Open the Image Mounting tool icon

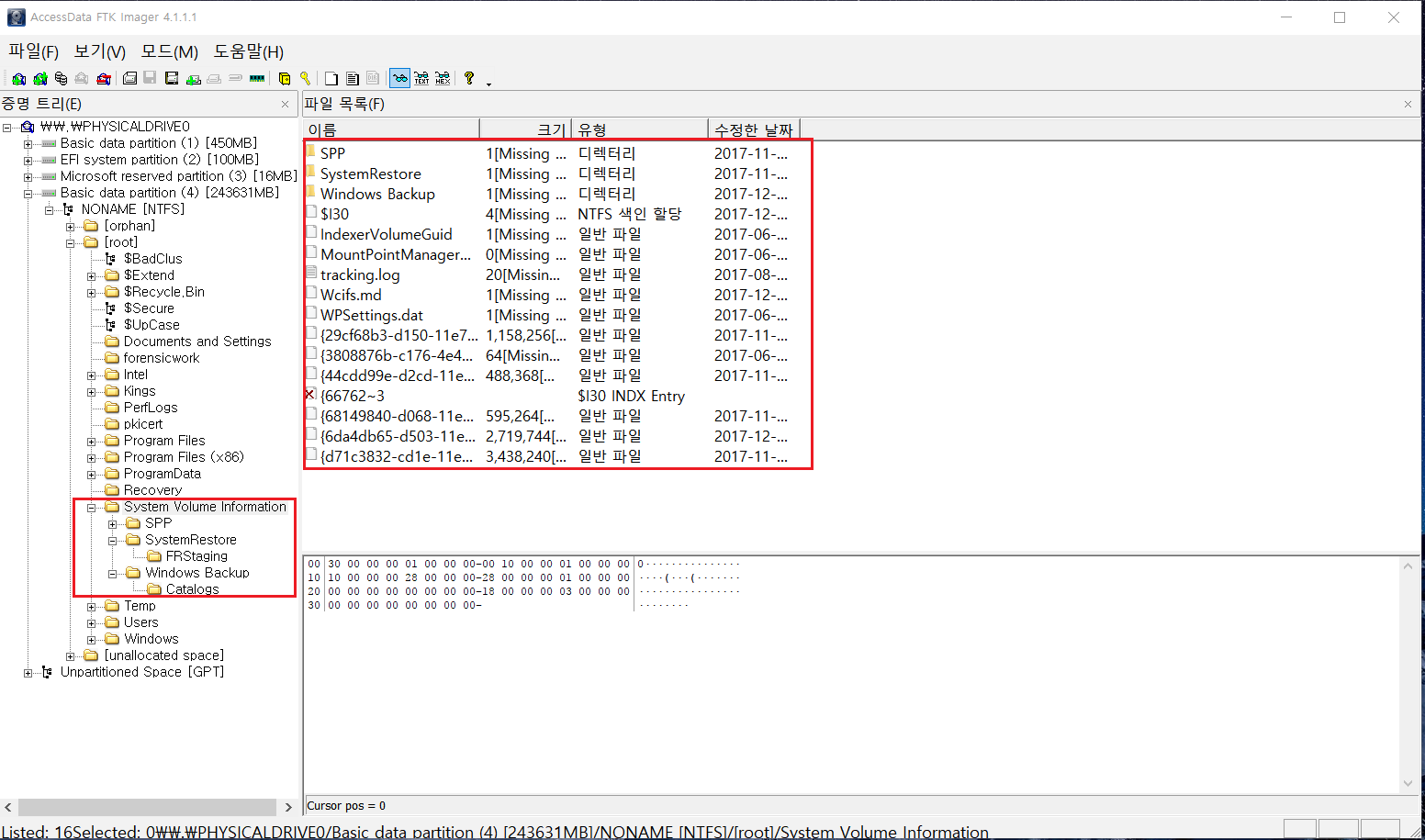61,79
